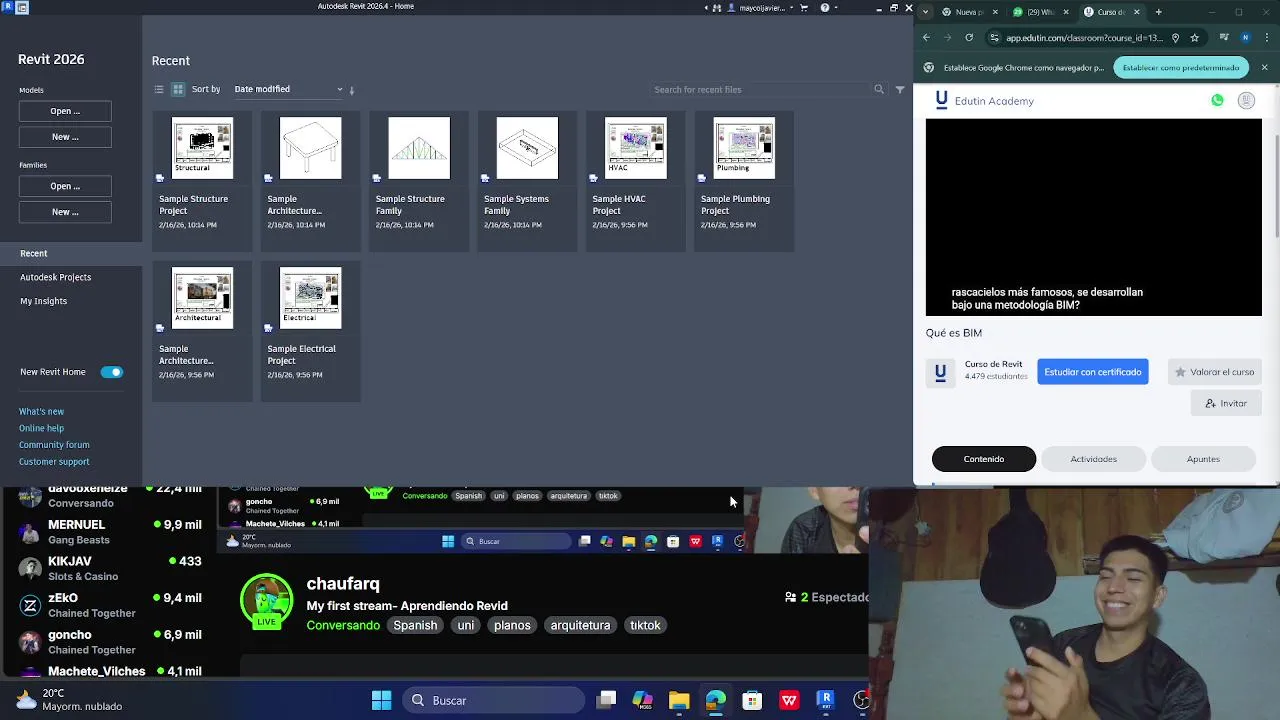Open the Edutin profile avatar icon
Image resolution: width=1280 pixels, height=720 pixels.
1246,100
